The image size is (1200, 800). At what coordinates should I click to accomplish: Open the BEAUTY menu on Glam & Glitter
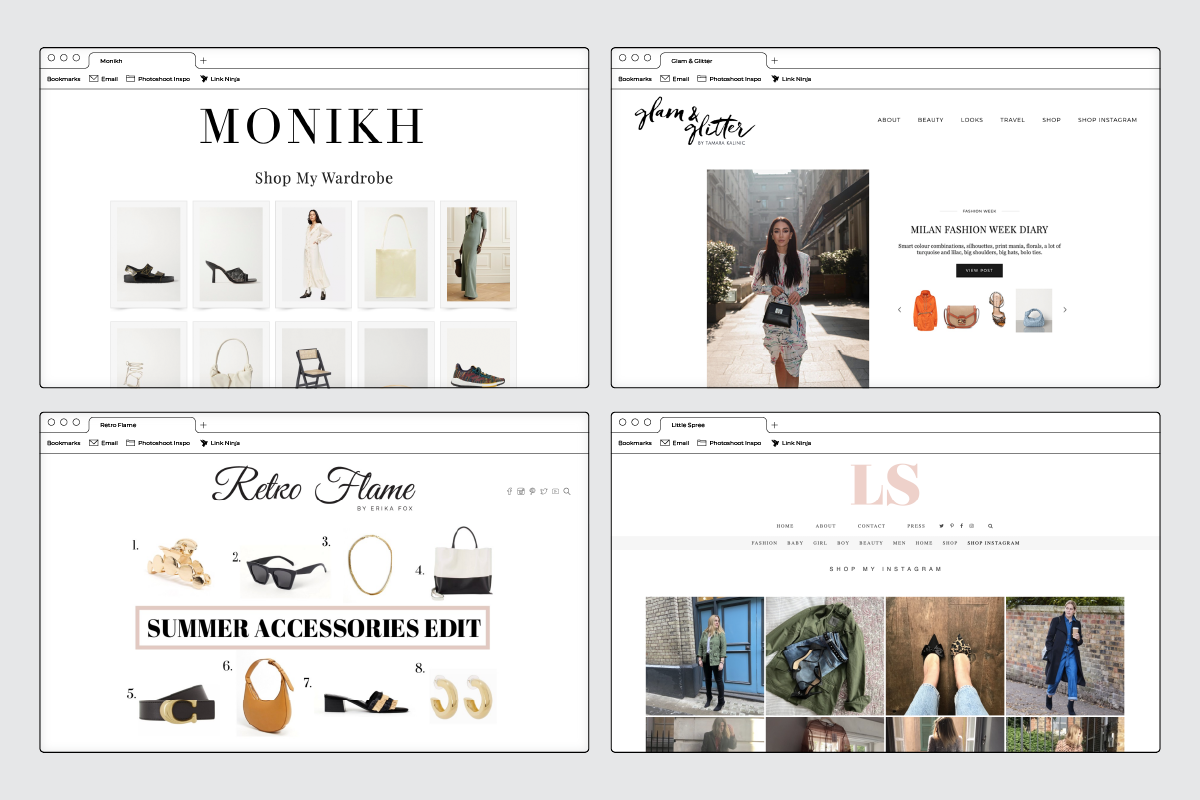pyautogui.click(x=930, y=120)
